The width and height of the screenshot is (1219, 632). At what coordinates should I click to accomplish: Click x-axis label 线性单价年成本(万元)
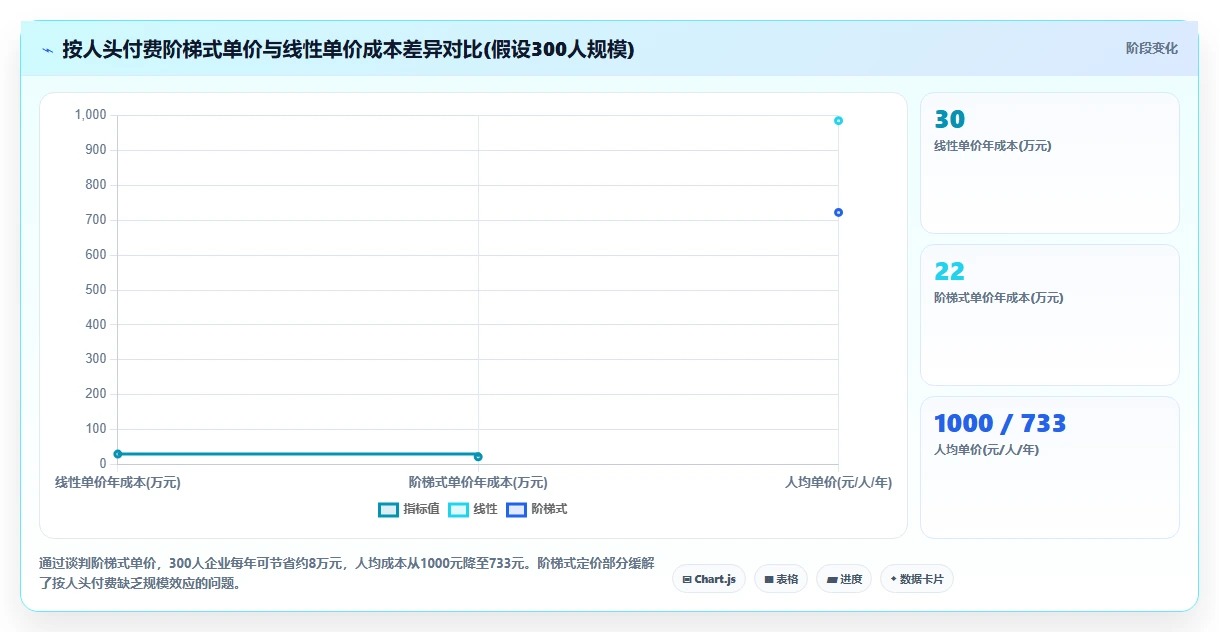(118, 482)
